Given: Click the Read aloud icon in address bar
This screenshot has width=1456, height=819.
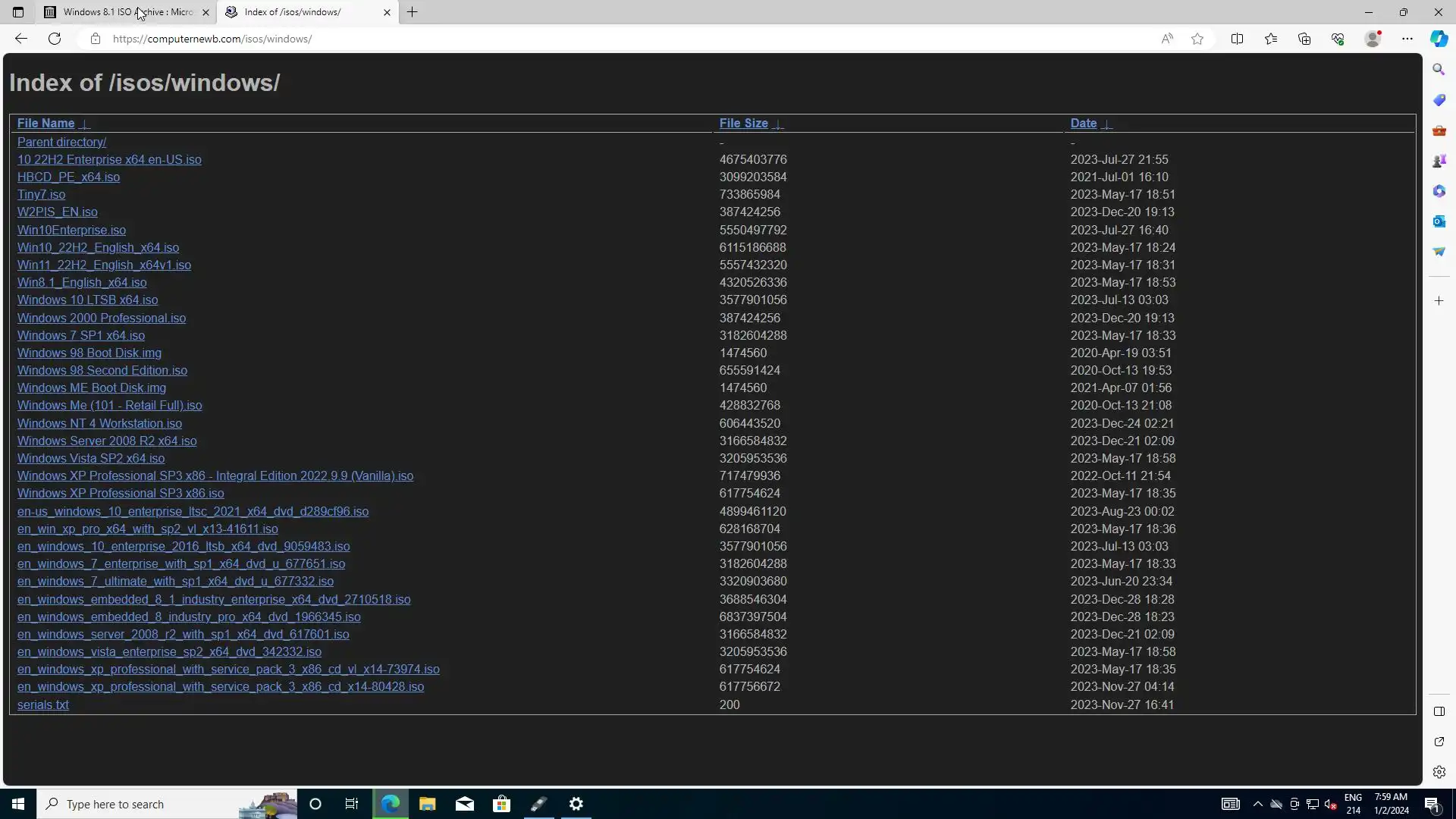Looking at the screenshot, I should (1167, 39).
